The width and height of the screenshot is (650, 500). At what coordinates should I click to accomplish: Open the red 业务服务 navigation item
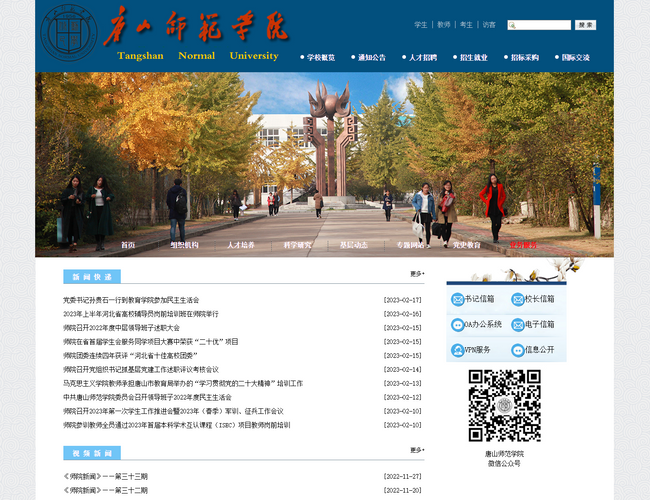523,245
